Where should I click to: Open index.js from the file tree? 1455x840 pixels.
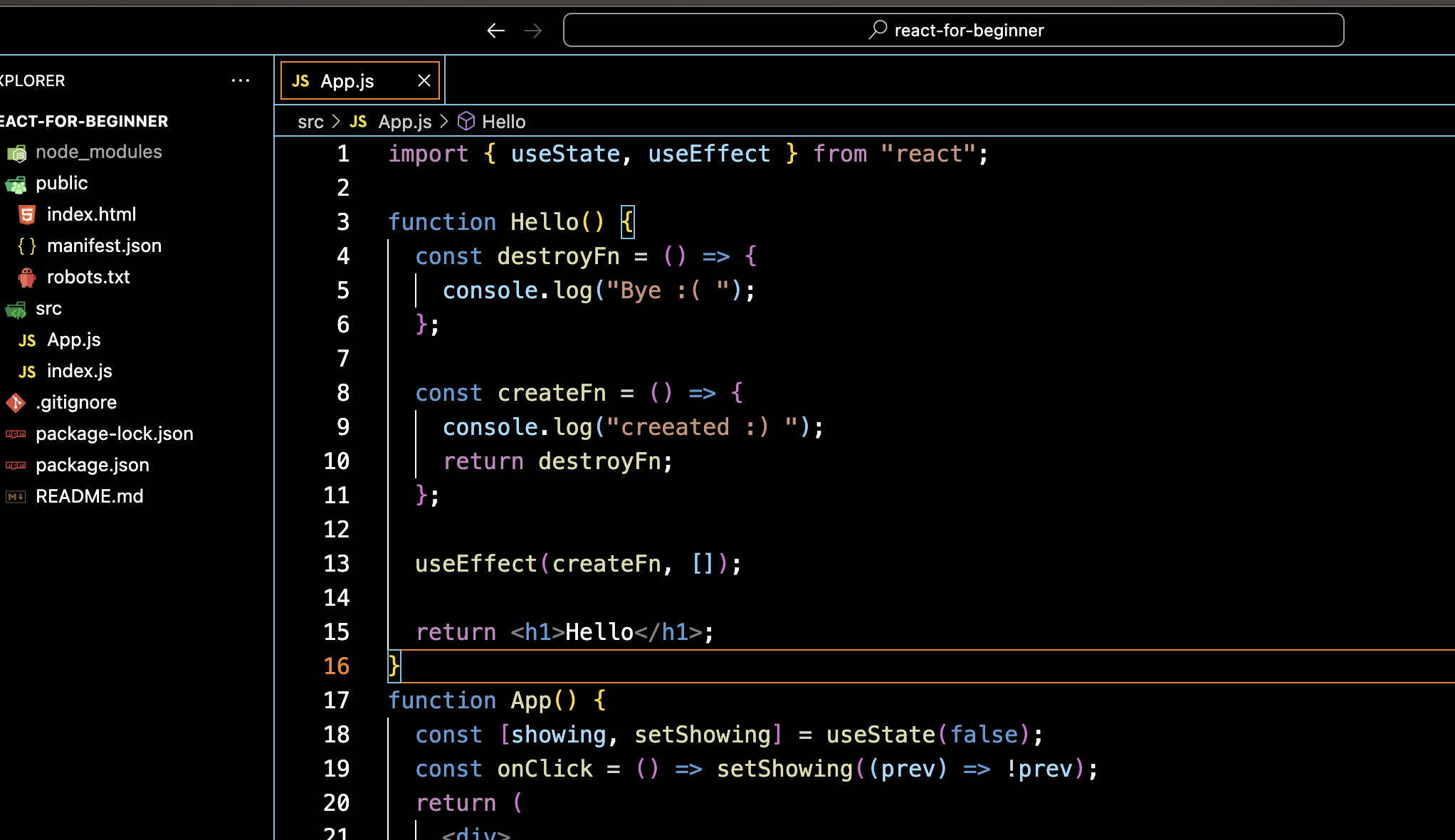pyautogui.click(x=79, y=371)
